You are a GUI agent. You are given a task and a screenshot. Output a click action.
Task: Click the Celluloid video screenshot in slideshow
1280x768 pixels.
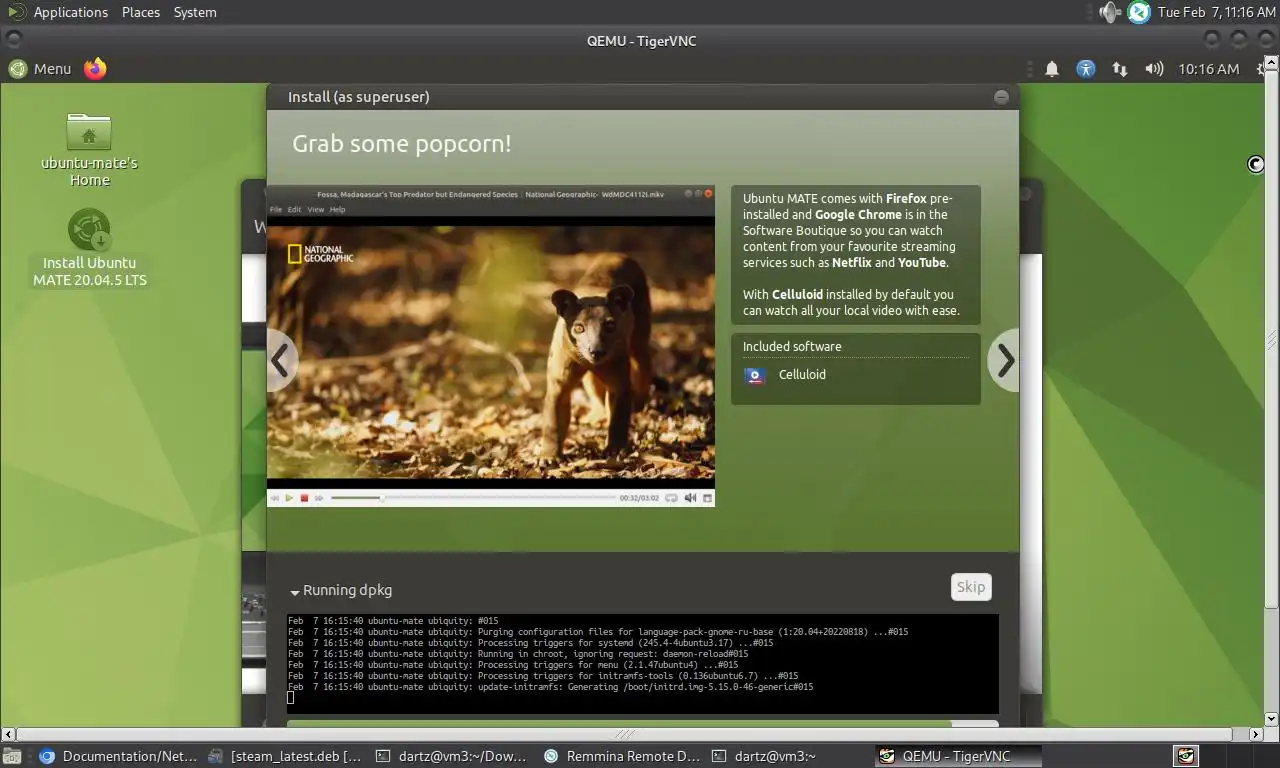(x=490, y=345)
